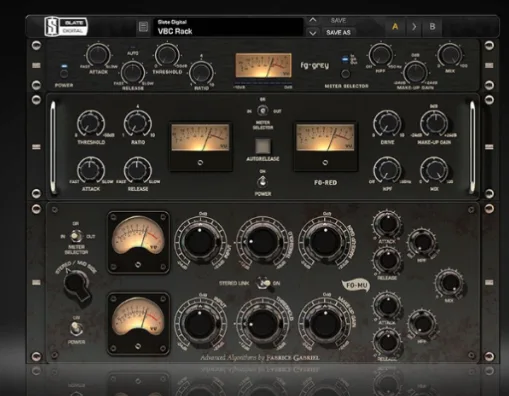
Task: Flip the FG-MU power switch
Action: pyautogui.click(x=76, y=329)
